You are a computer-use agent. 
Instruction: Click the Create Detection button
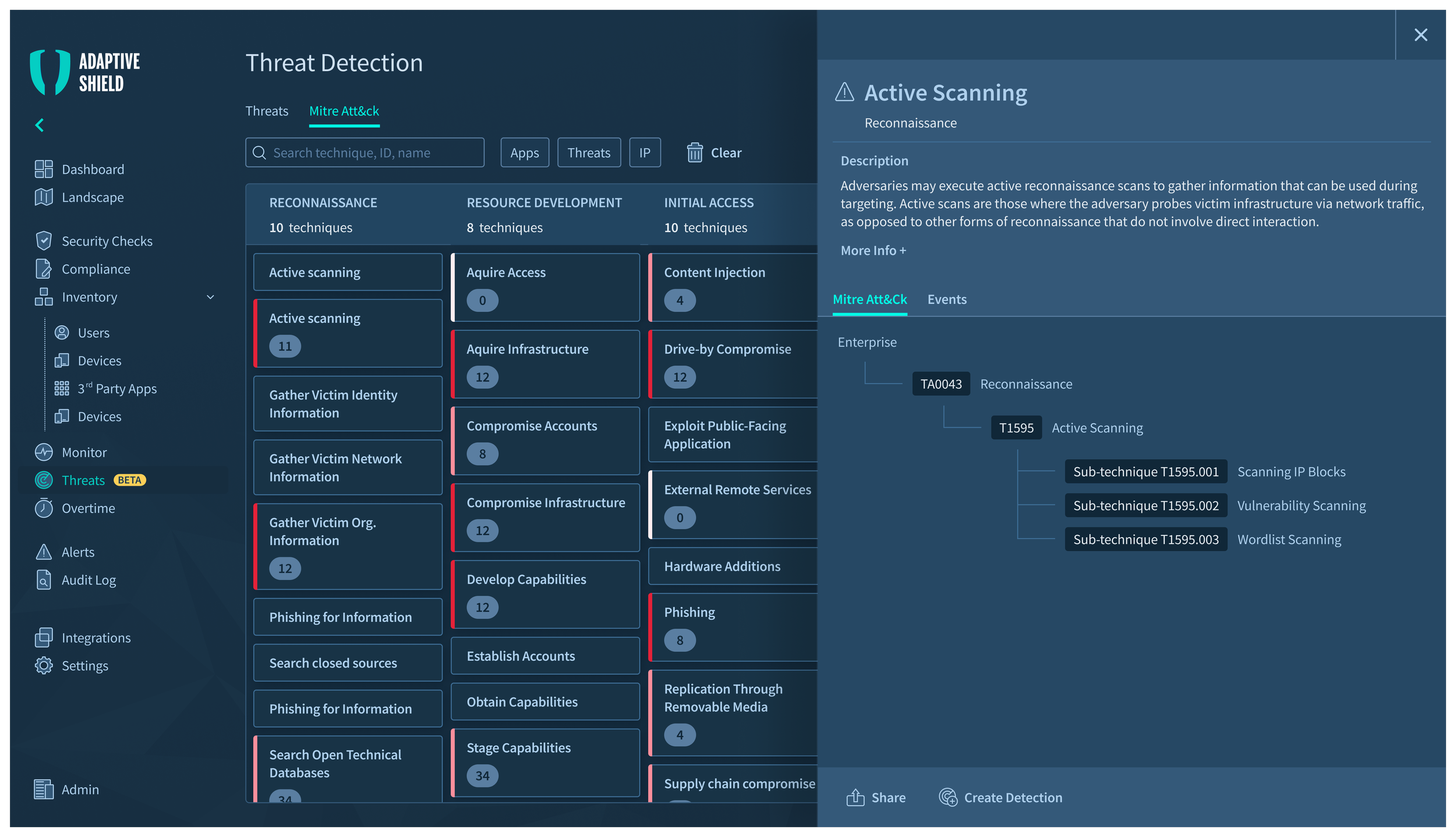(1001, 797)
